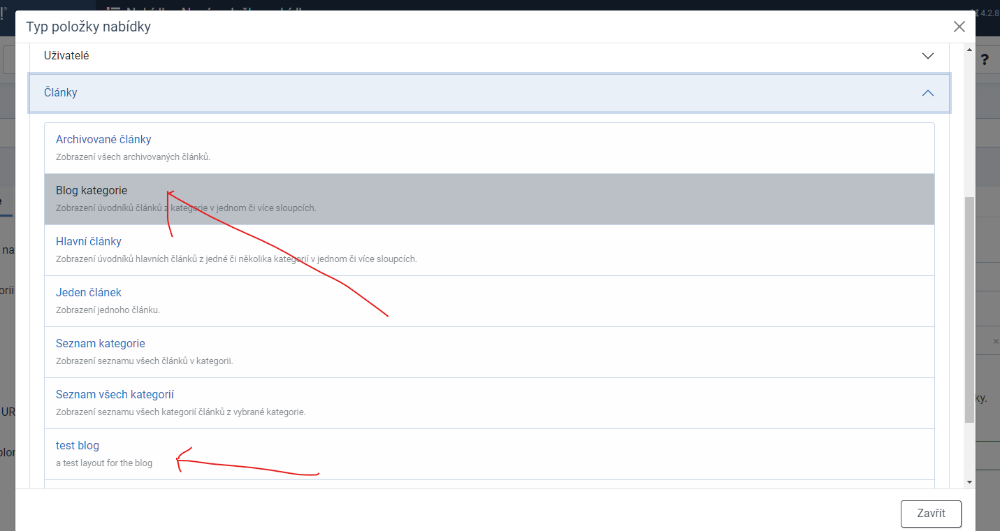Choose Seznam všech kategorií item type
The image size is (1000, 531).
pyautogui.click(x=115, y=394)
